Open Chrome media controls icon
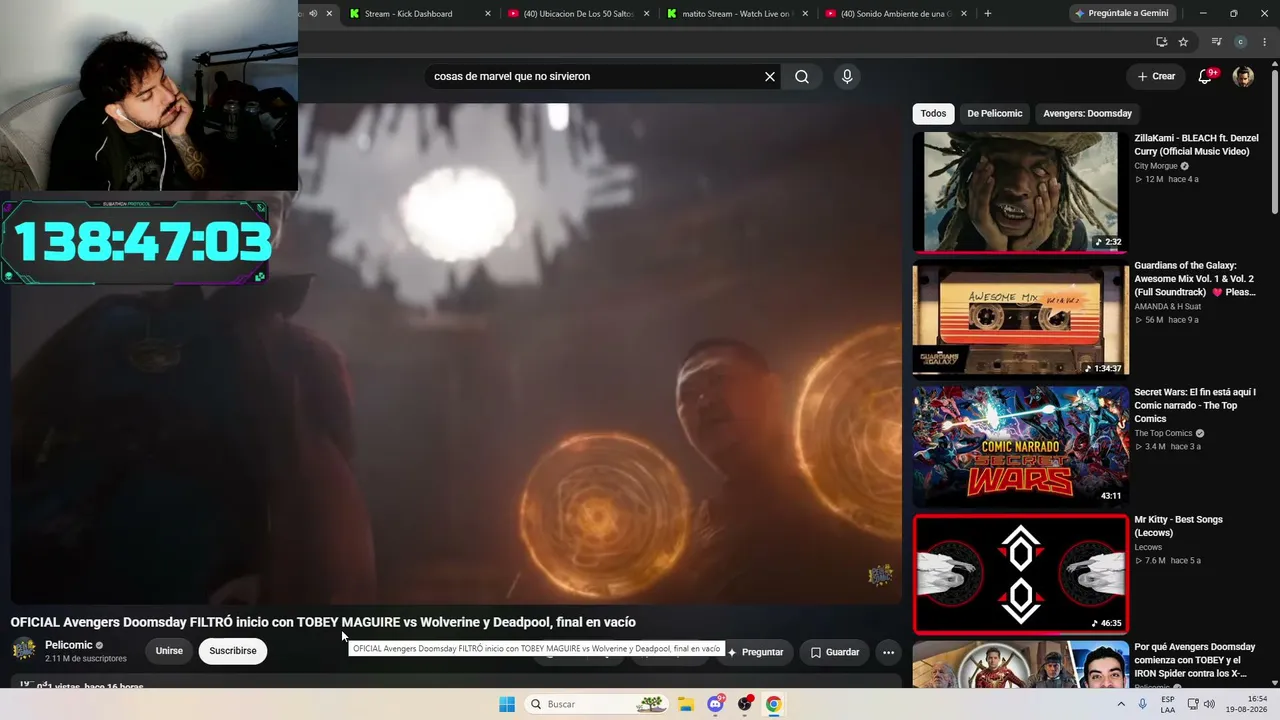This screenshot has height=720, width=1280. (x=1216, y=42)
